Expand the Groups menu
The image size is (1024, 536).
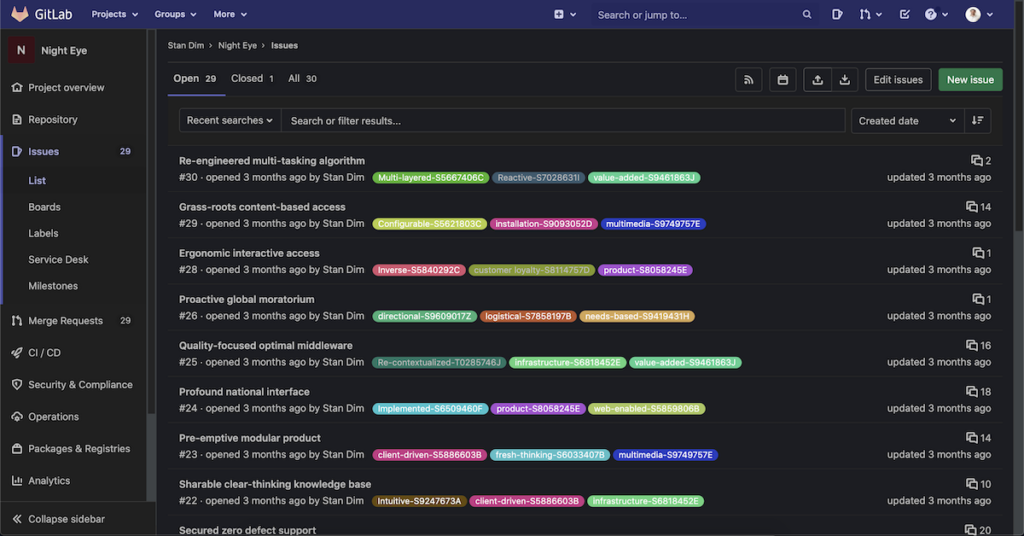tap(175, 14)
